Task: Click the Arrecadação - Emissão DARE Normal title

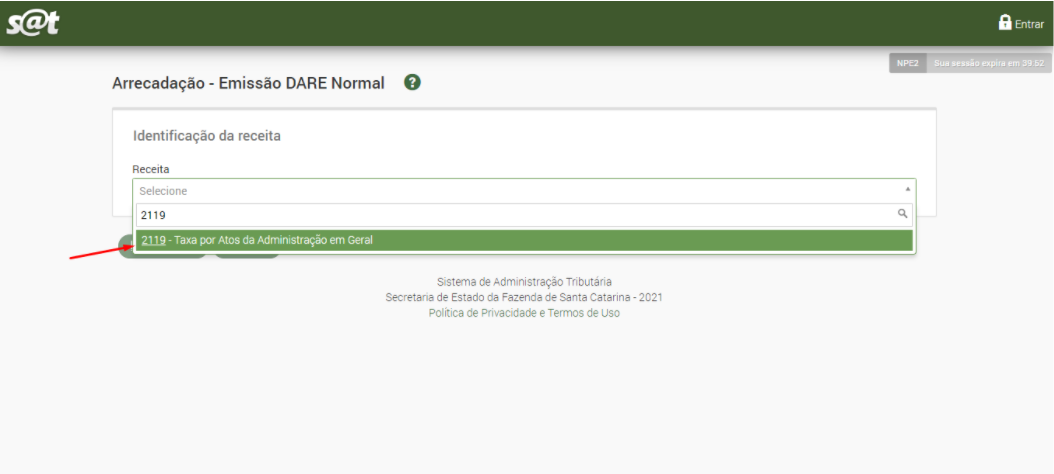Action: coord(248,83)
